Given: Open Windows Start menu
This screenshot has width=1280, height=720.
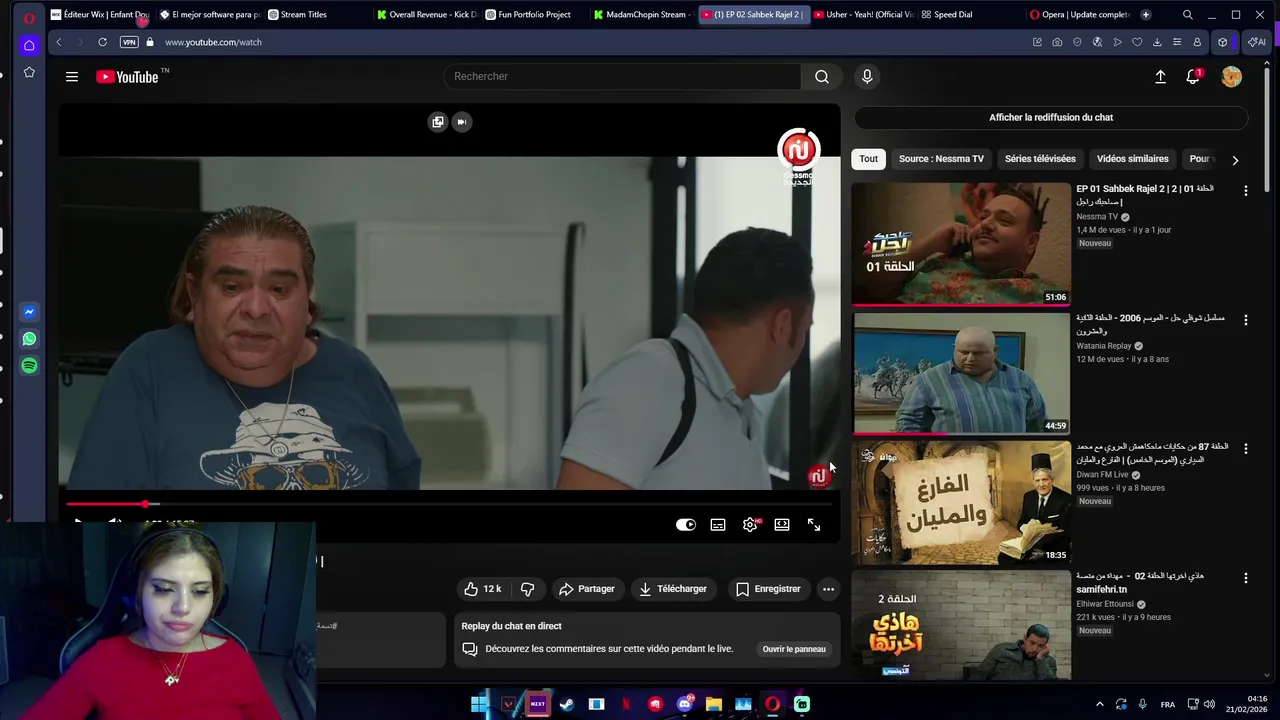Looking at the screenshot, I should pos(479,704).
